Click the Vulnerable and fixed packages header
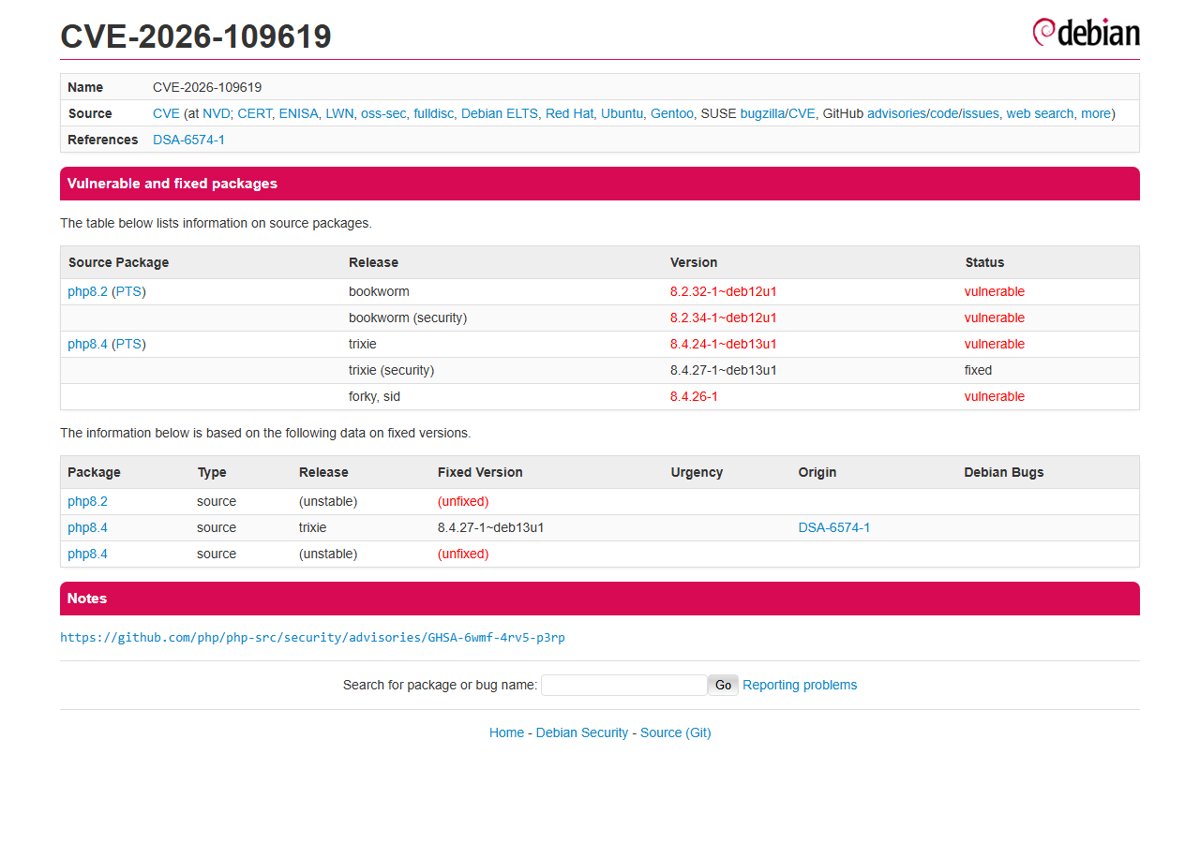Viewport: 1200px width, 843px height. coord(599,184)
